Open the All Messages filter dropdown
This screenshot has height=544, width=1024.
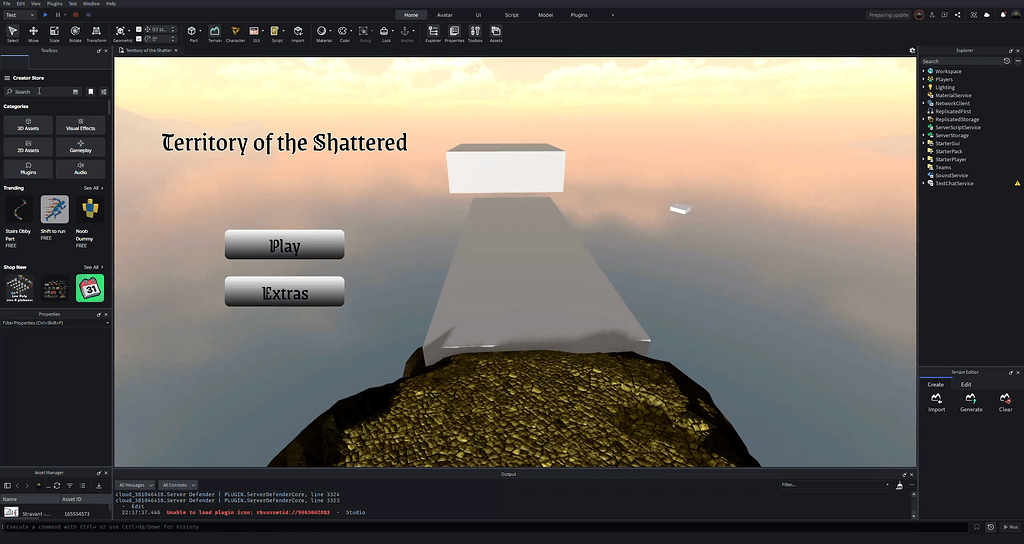pyautogui.click(x=135, y=485)
